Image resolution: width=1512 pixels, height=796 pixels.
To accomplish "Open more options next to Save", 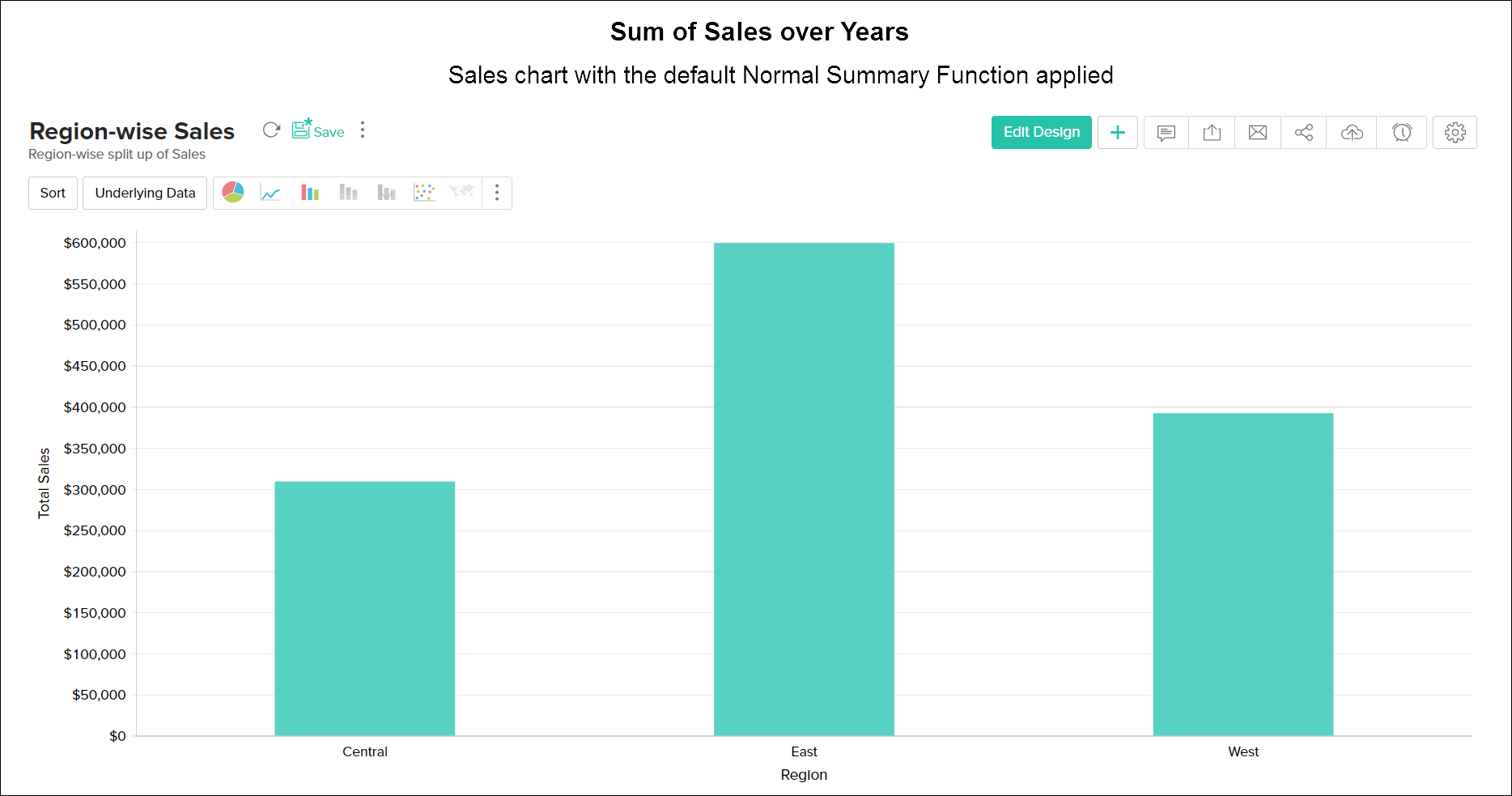I will 363,130.
